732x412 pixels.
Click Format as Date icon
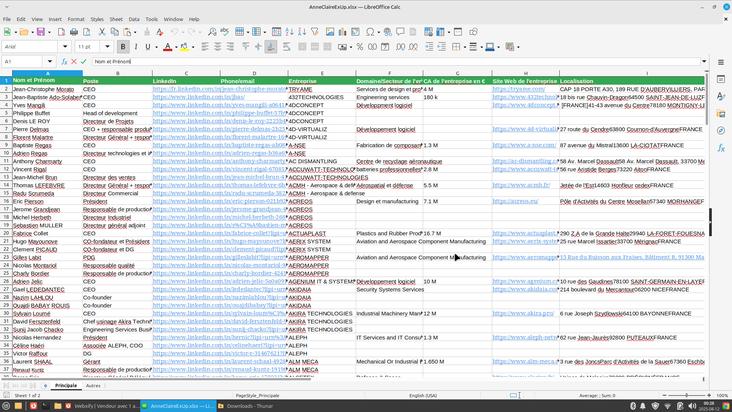385,47
